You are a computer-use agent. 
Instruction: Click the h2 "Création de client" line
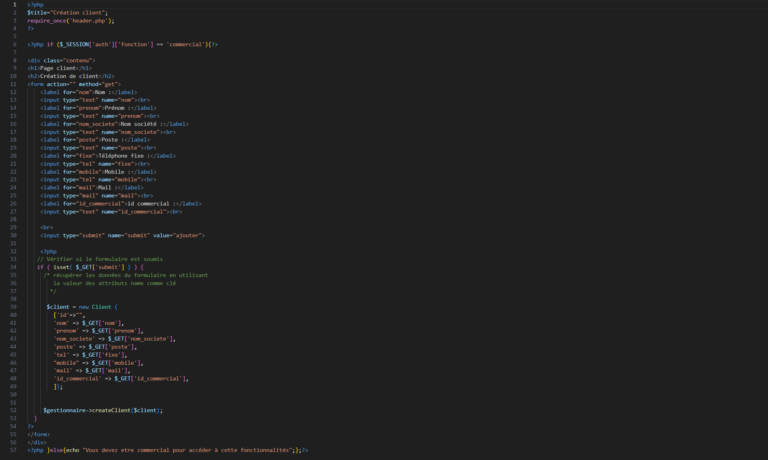coord(71,76)
